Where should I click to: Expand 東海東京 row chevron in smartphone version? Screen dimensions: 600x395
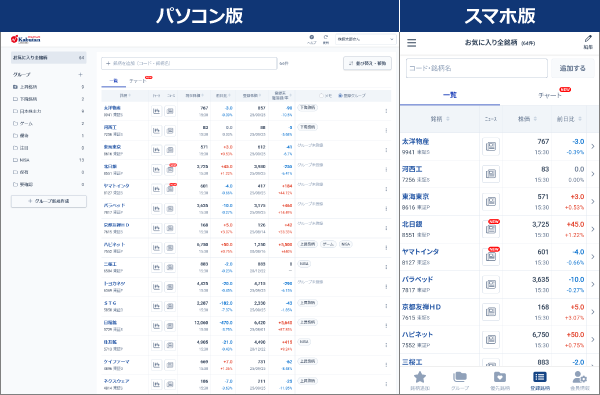click(592, 201)
